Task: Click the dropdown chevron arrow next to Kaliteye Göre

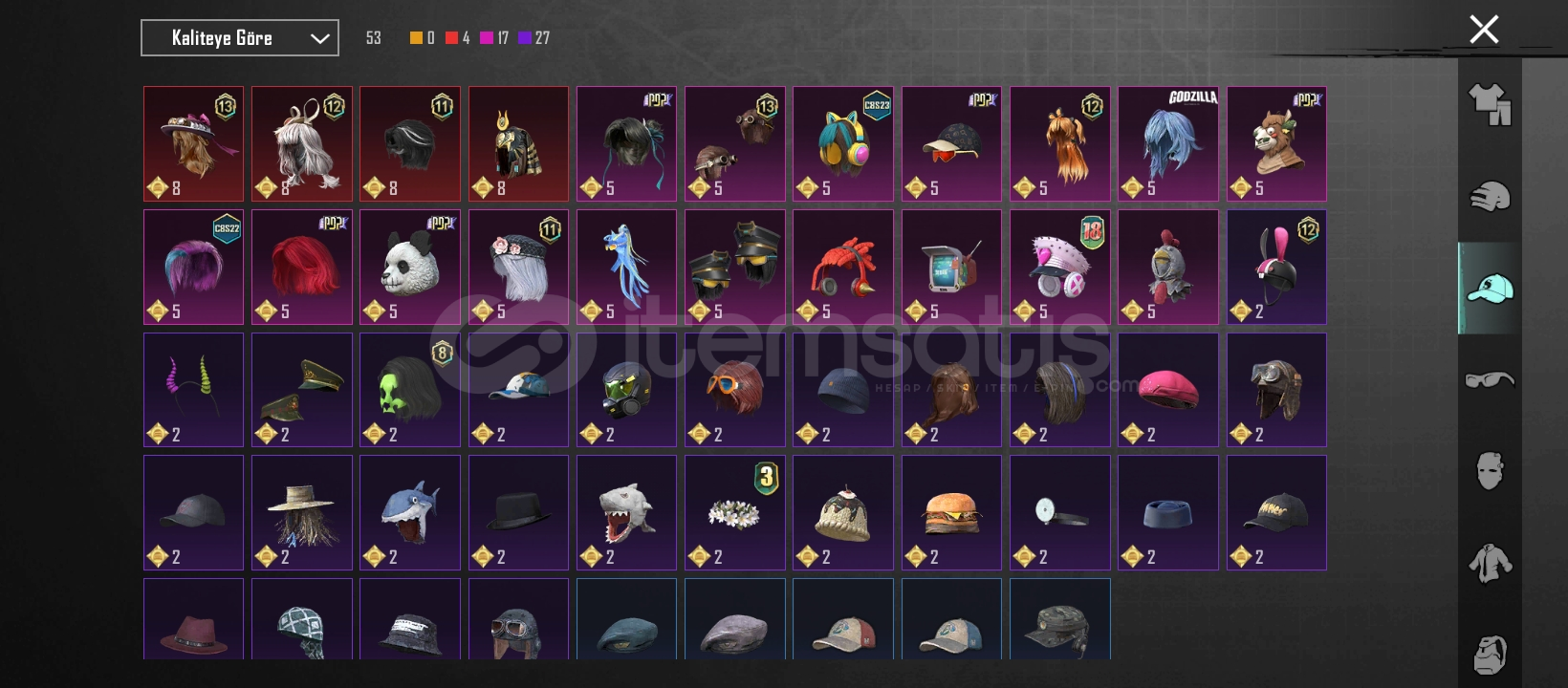Action: pos(319,39)
